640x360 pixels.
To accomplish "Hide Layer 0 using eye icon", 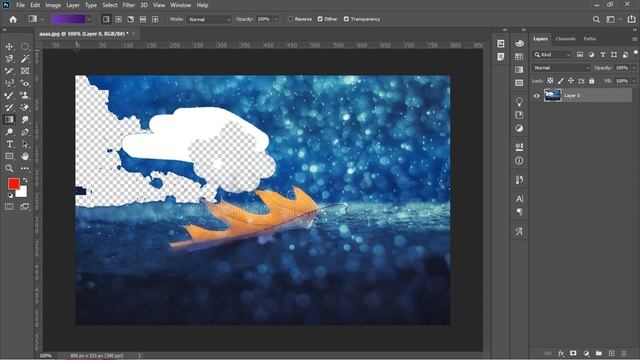I will pos(537,96).
